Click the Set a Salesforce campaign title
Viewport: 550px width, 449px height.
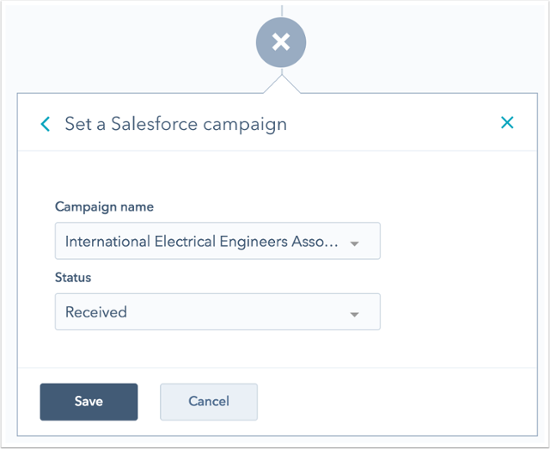tap(176, 124)
